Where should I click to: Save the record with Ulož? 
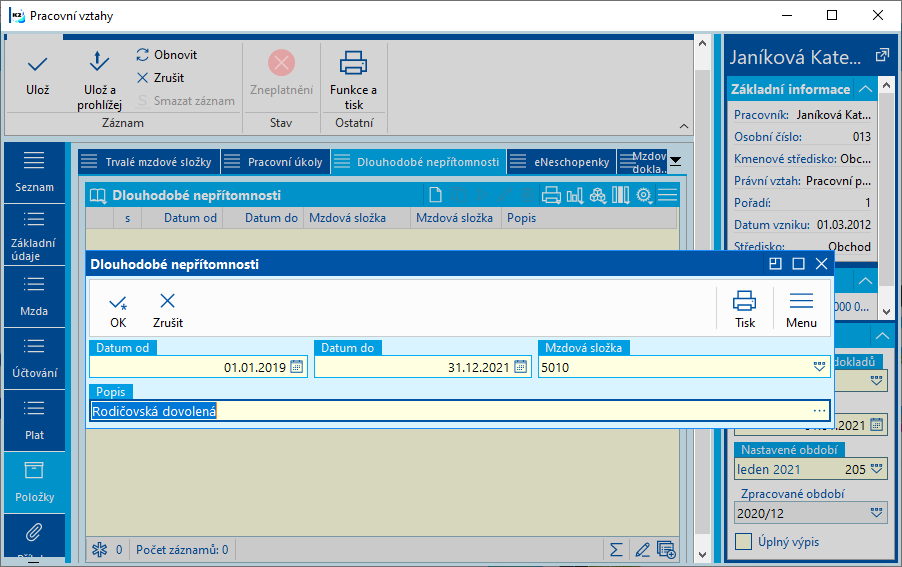click(x=37, y=75)
